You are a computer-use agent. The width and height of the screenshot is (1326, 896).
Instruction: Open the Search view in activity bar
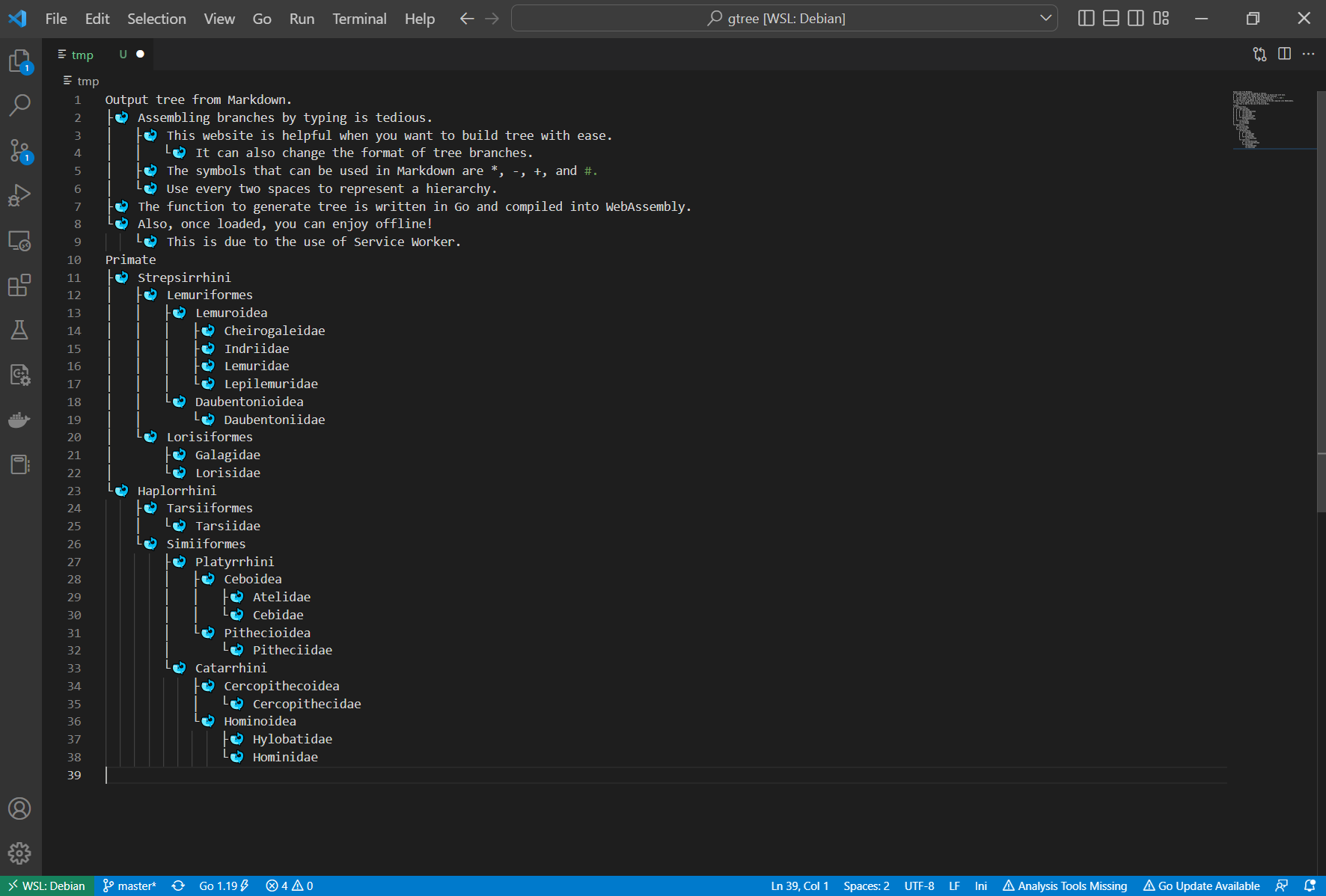click(x=20, y=105)
